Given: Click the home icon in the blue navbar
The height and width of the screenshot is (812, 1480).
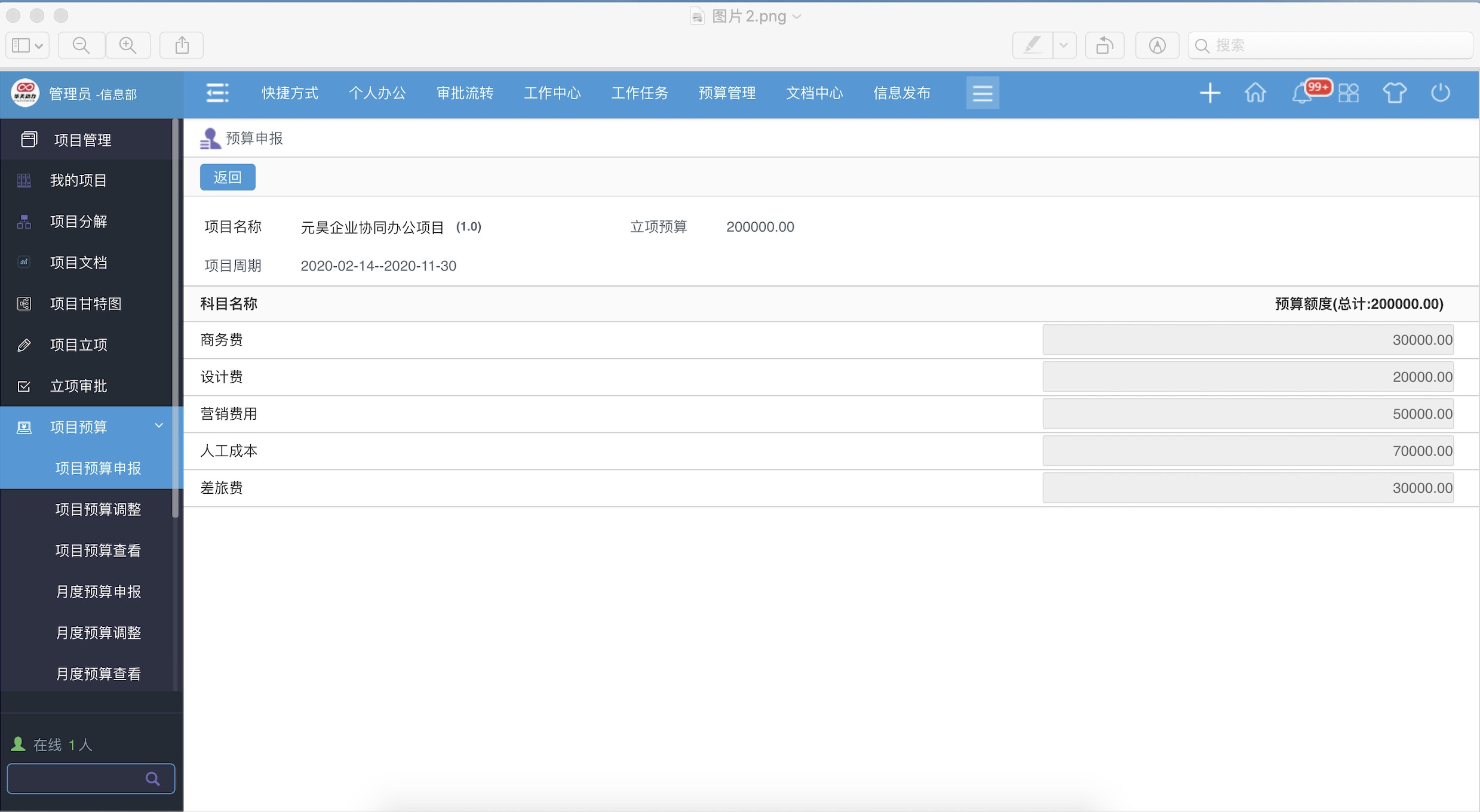Looking at the screenshot, I should coord(1254,93).
